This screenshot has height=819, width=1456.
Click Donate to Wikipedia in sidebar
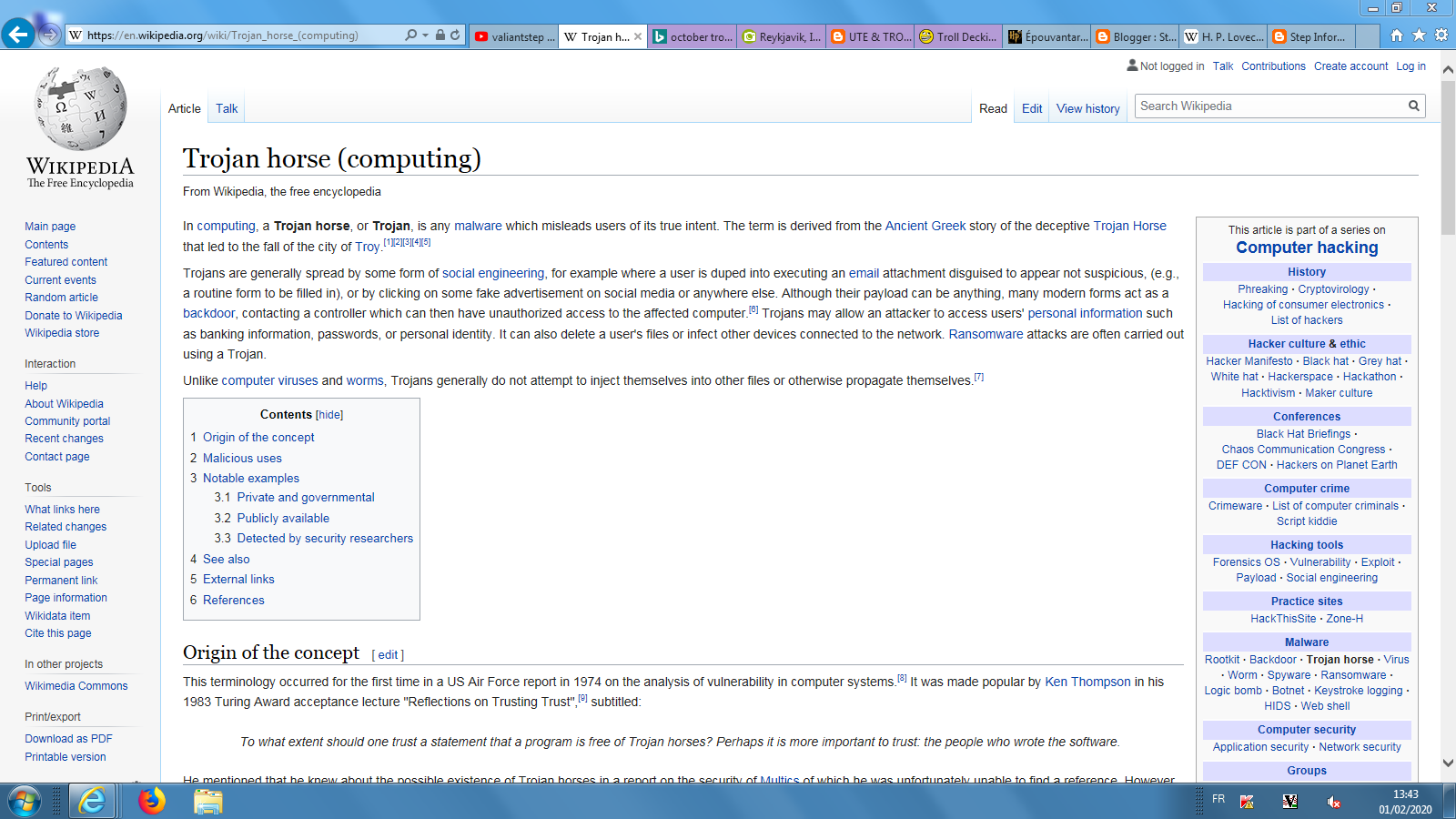pos(73,316)
